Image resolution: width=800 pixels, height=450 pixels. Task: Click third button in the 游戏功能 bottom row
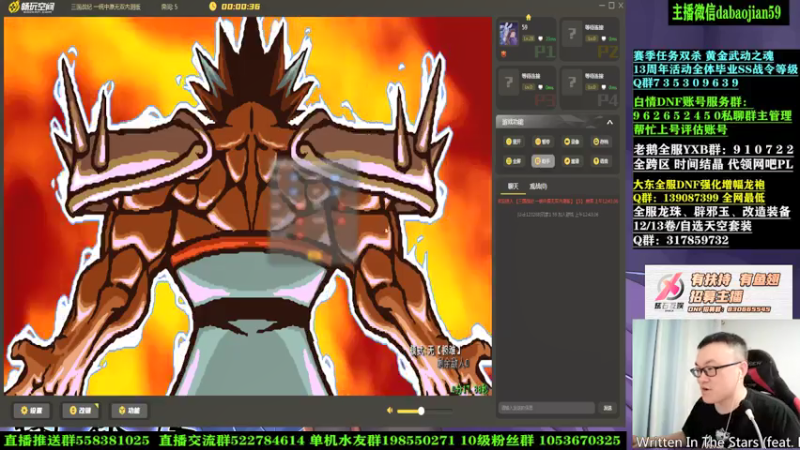coord(571,161)
